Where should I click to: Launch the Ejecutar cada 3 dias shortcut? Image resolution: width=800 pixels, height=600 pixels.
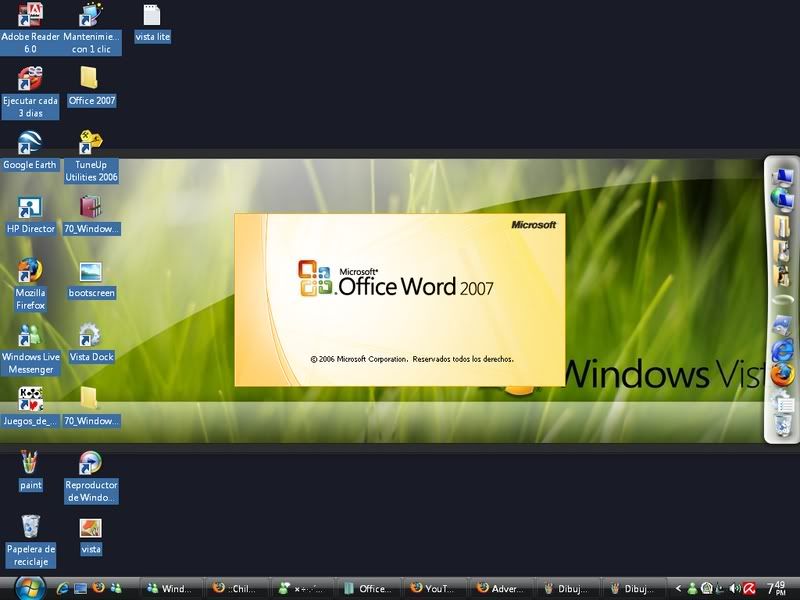[30, 92]
